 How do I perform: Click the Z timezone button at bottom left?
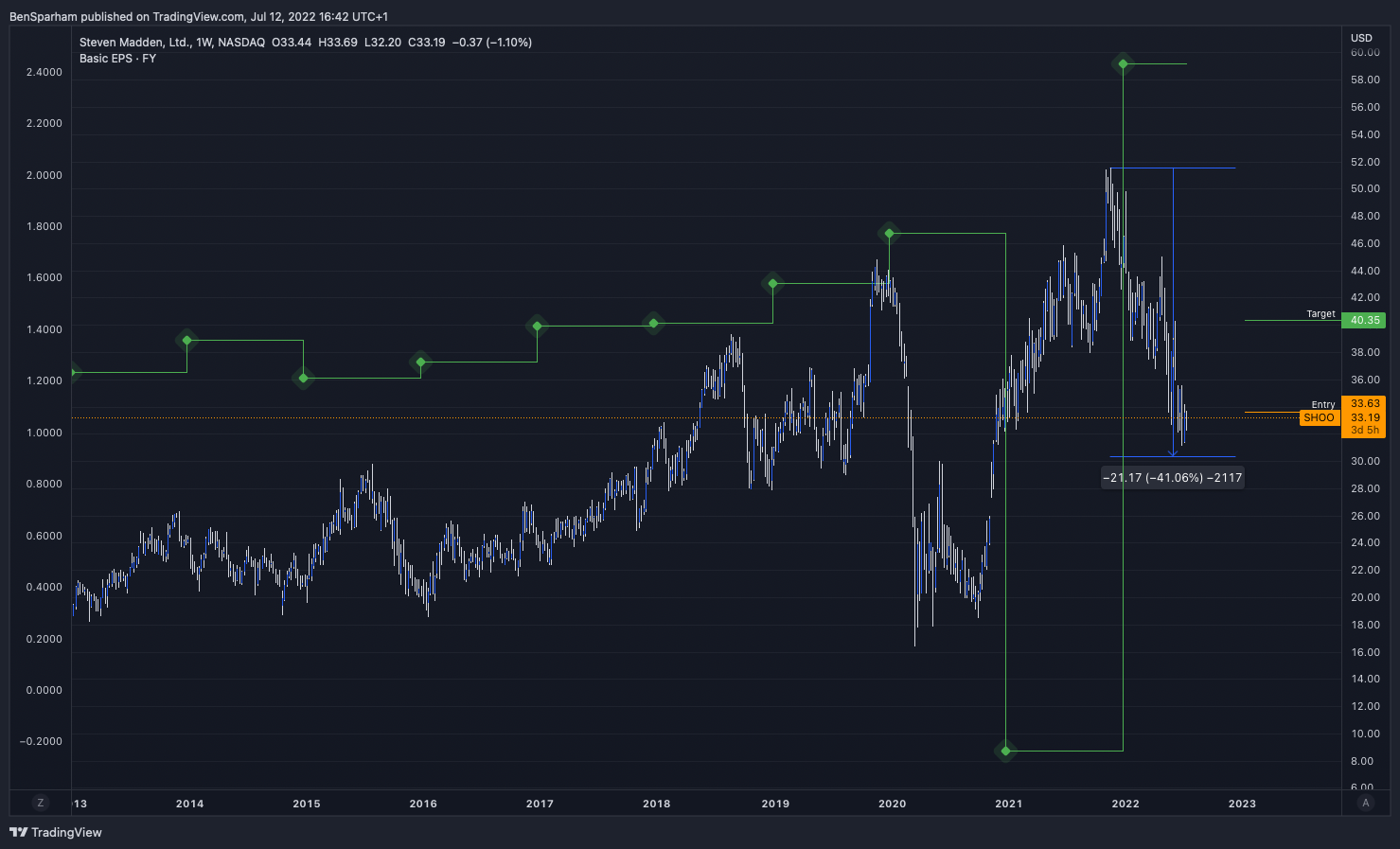point(40,803)
